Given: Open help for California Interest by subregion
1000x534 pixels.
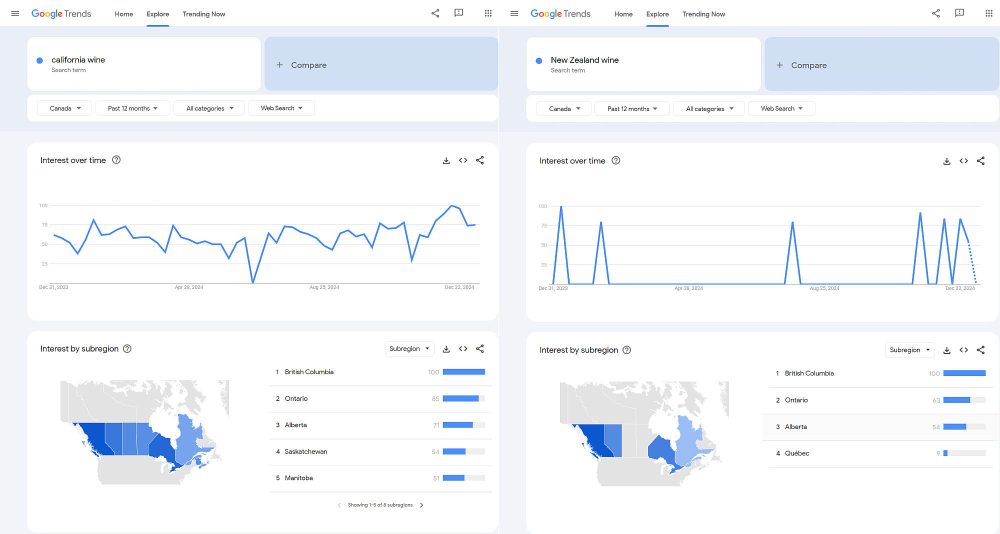Looking at the screenshot, I should [127, 349].
